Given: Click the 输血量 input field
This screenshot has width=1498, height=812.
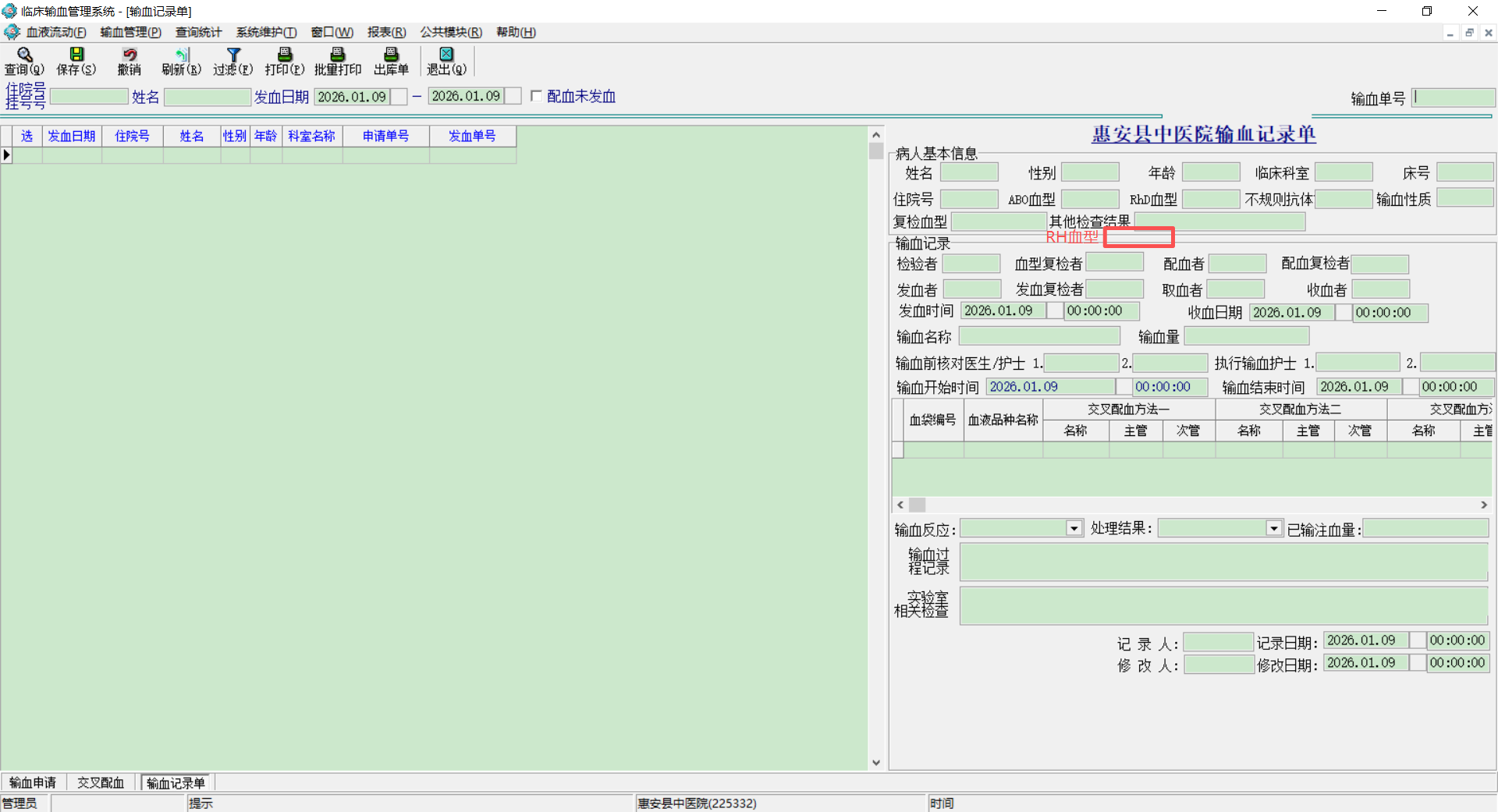Looking at the screenshot, I should coord(1247,336).
